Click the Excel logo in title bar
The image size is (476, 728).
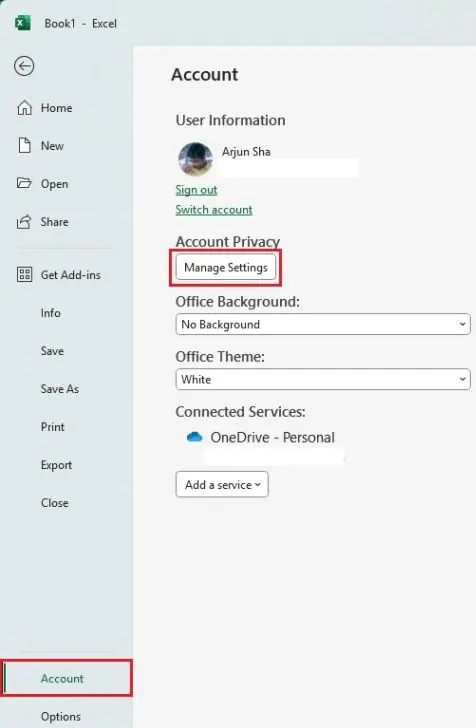click(23, 23)
